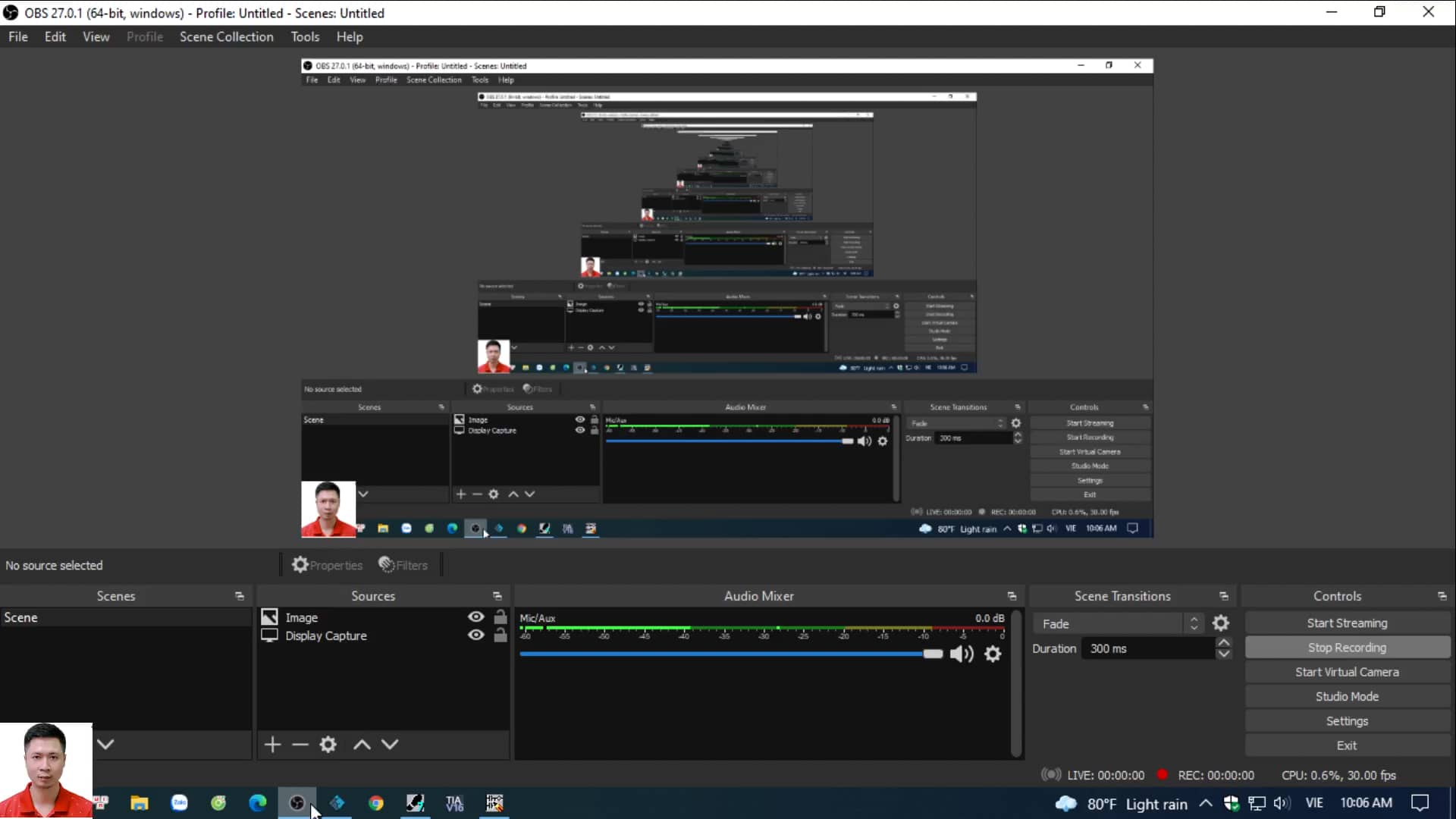
Task: Pop out the Controls dock
Action: tap(1442, 596)
